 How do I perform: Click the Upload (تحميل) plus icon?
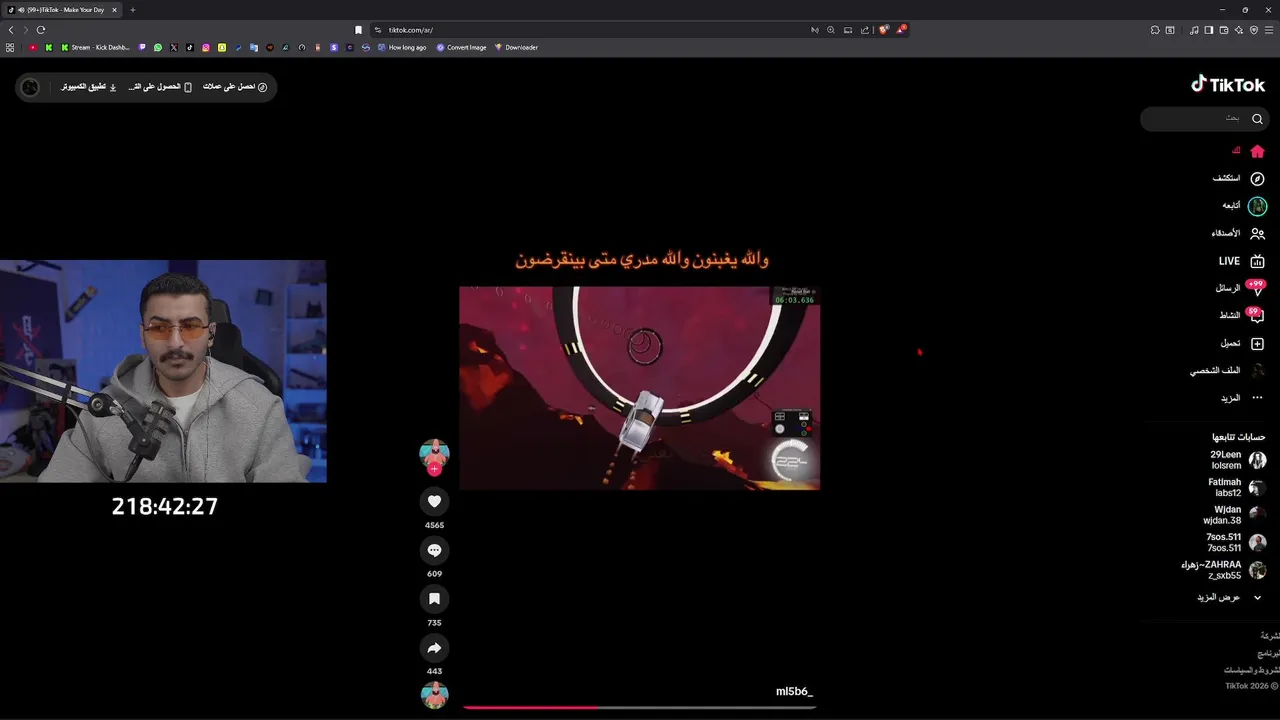[1257, 343]
